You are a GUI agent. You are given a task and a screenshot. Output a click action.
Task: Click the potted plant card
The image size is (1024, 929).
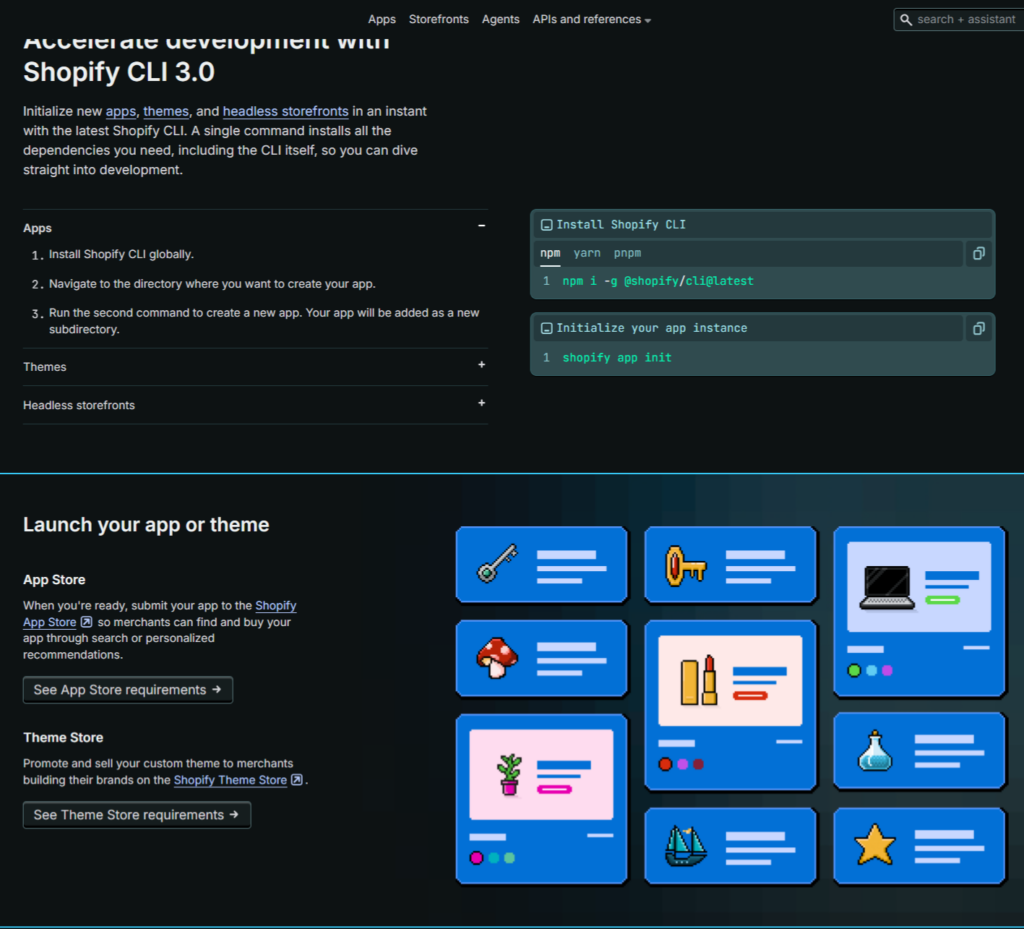[x=541, y=799]
